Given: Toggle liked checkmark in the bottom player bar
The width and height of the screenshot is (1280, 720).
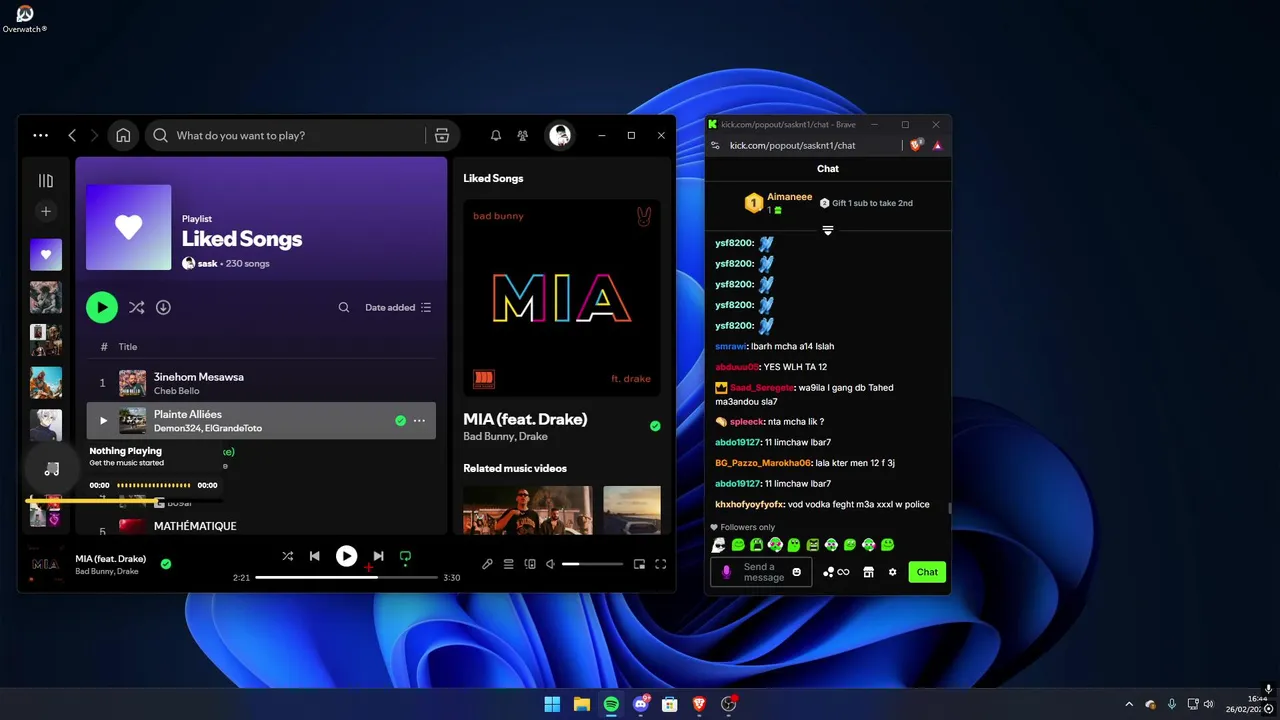Looking at the screenshot, I should point(166,564).
